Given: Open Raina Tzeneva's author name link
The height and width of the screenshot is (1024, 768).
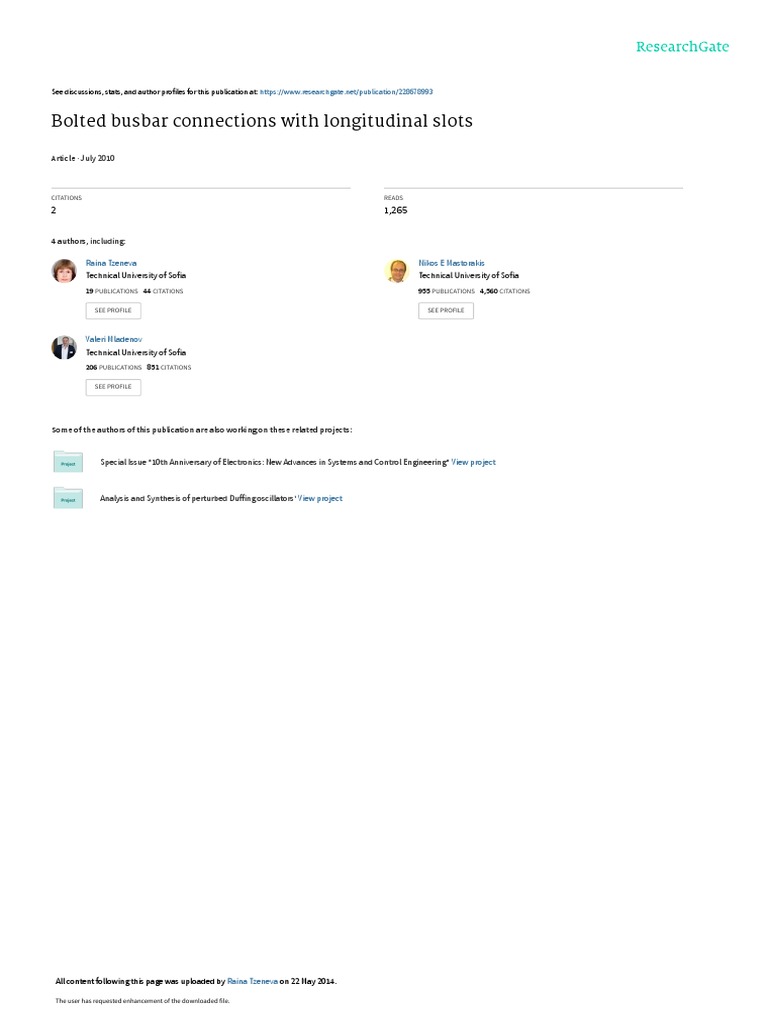Looking at the screenshot, I should click(x=111, y=263).
